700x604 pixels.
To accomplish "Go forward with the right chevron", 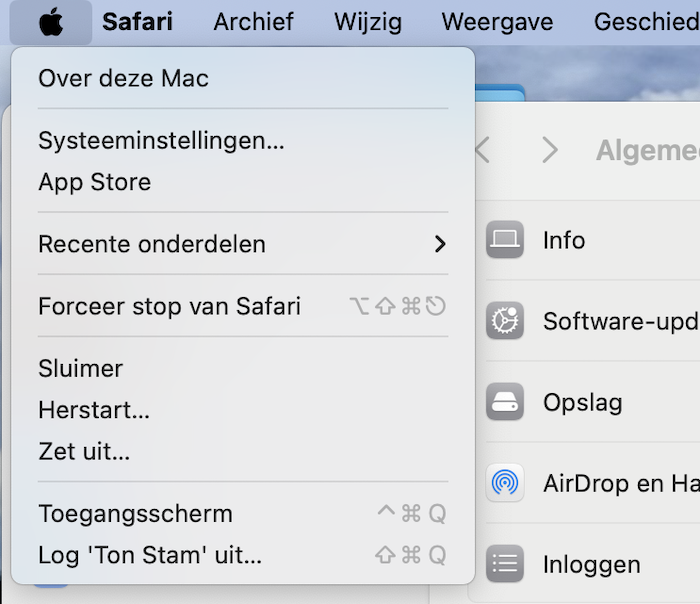I will click(x=549, y=151).
